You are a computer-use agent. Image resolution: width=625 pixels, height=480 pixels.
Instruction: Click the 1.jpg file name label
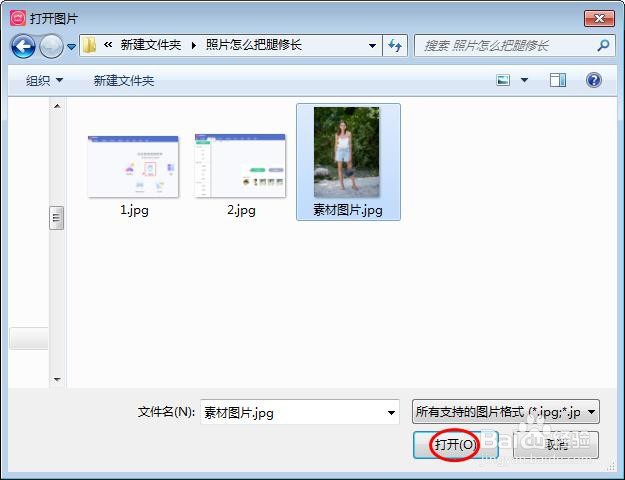tap(134, 210)
